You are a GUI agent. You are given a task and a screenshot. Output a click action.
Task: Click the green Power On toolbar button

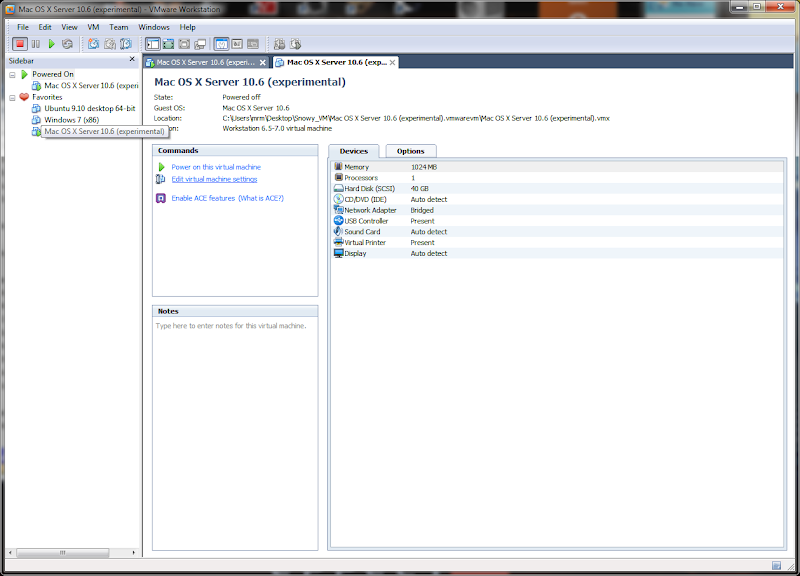(52, 44)
